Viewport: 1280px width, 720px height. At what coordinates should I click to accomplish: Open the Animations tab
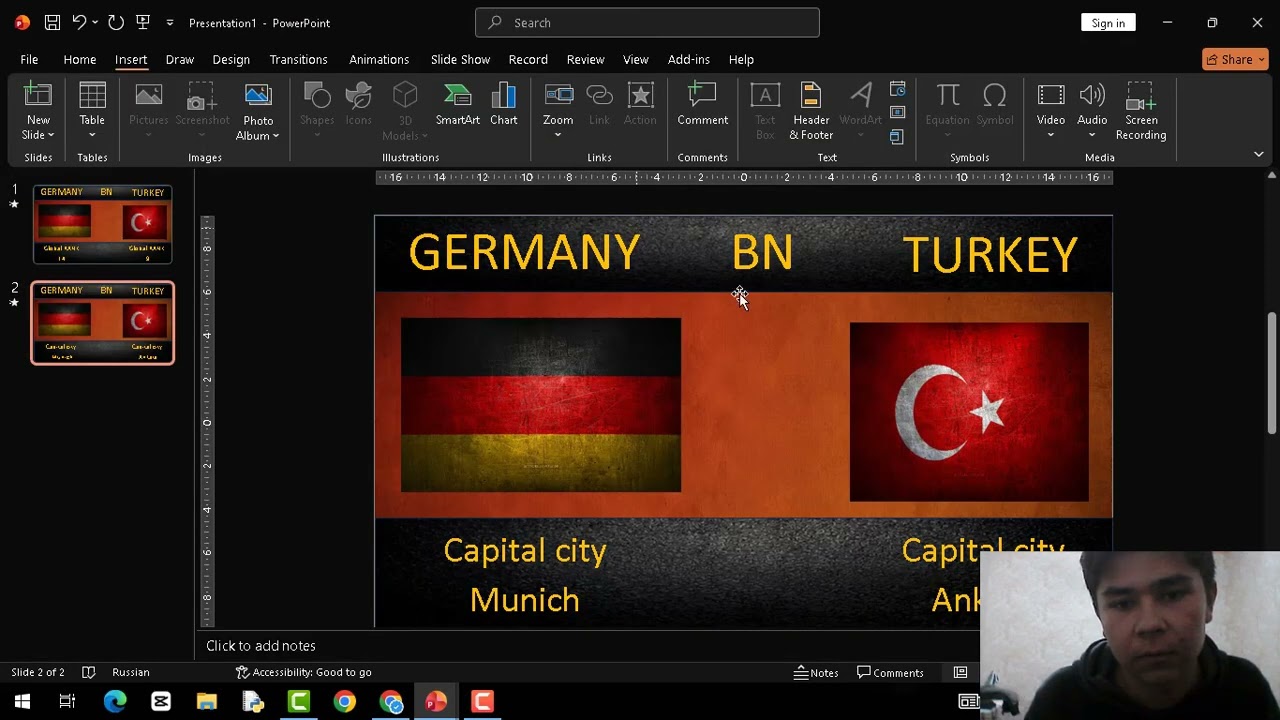coord(379,59)
